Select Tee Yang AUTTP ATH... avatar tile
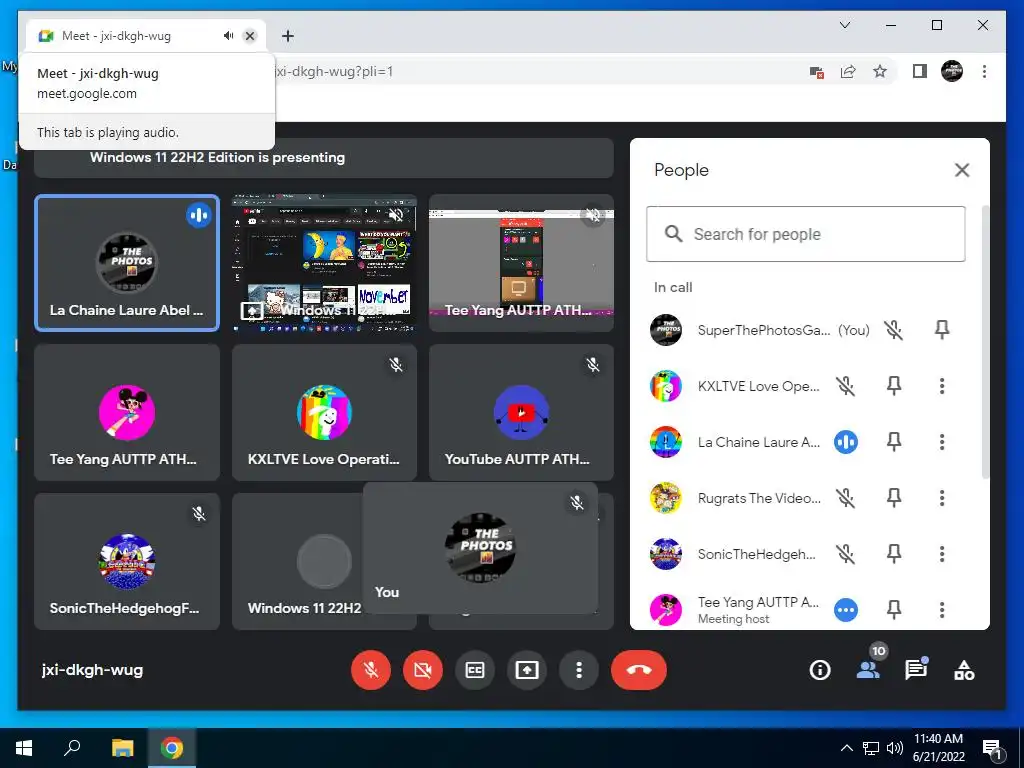The width and height of the screenshot is (1024, 768). point(127,413)
